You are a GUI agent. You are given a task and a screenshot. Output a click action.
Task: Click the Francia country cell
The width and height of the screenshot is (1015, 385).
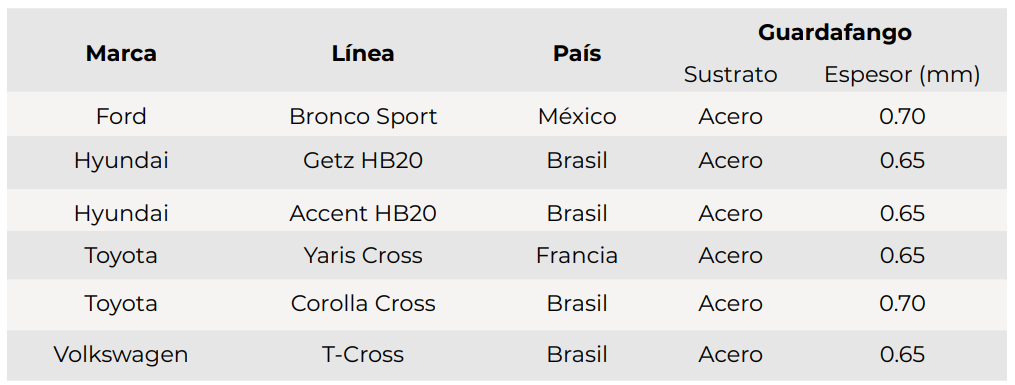click(577, 256)
